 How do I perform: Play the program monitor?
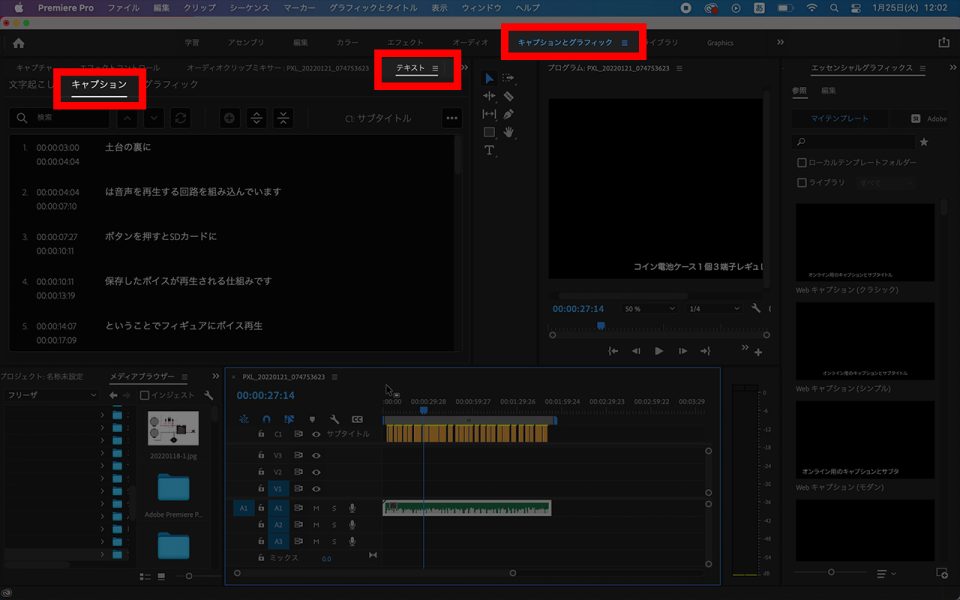pyautogui.click(x=659, y=351)
